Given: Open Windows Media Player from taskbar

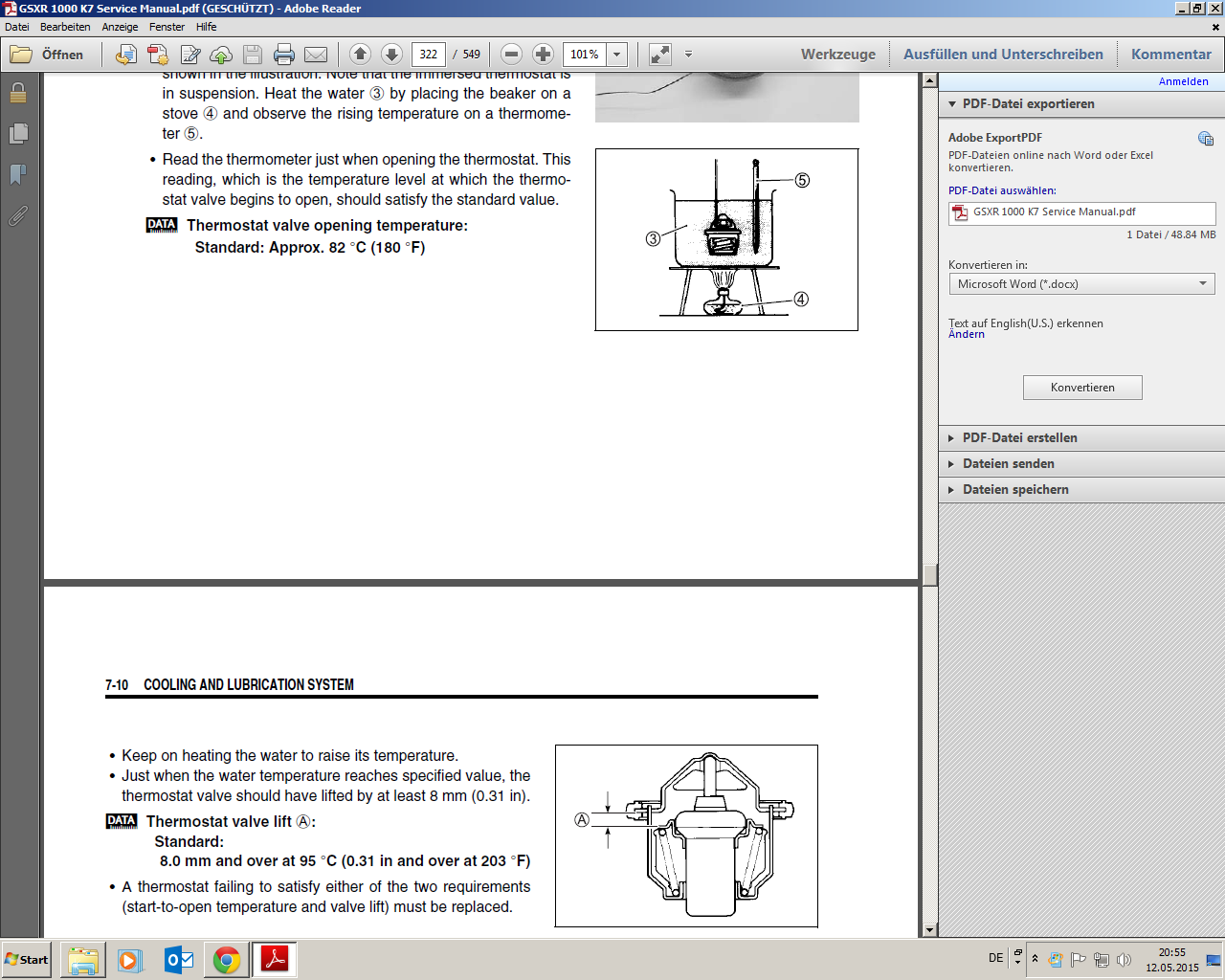Looking at the screenshot, I should click(x=130, y=960).
